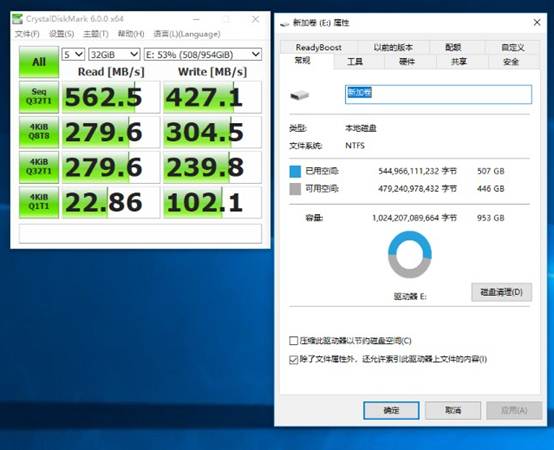The height and width of the screenshot is (450, 554).
Task: Open the 设置(S) menu
Action: [x=61, y=34]
